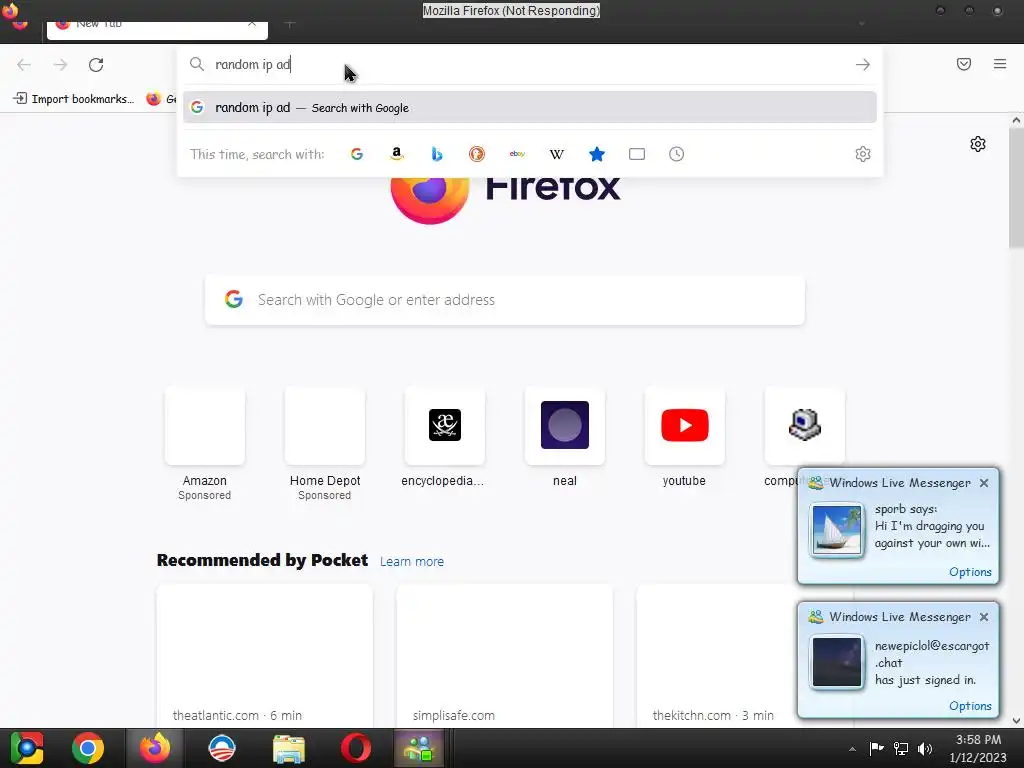Search this time with Amazon icon

coord(396,154)
